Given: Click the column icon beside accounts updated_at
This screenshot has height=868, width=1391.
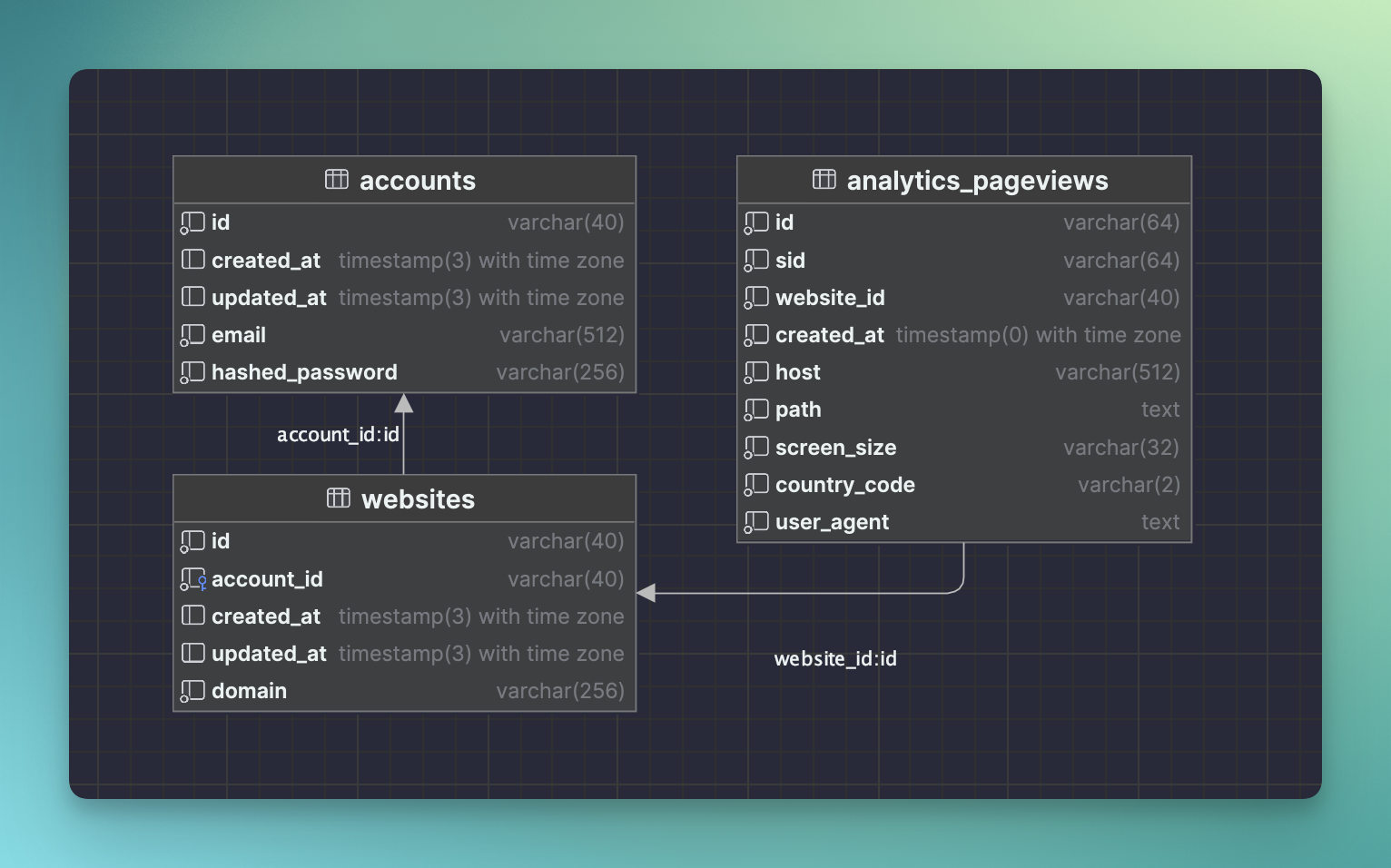Looking at the screenshot, I should [192, 297].
